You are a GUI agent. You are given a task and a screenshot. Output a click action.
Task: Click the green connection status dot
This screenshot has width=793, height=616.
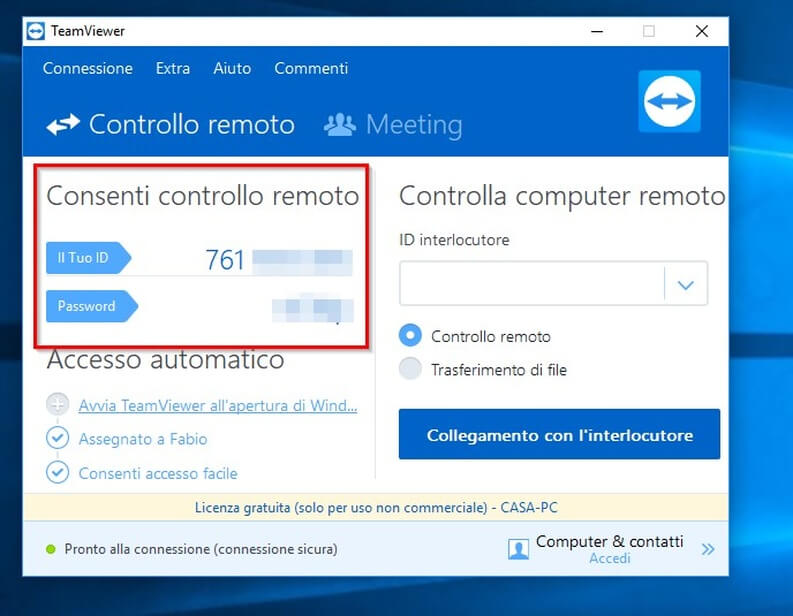[x=51, y=549]
